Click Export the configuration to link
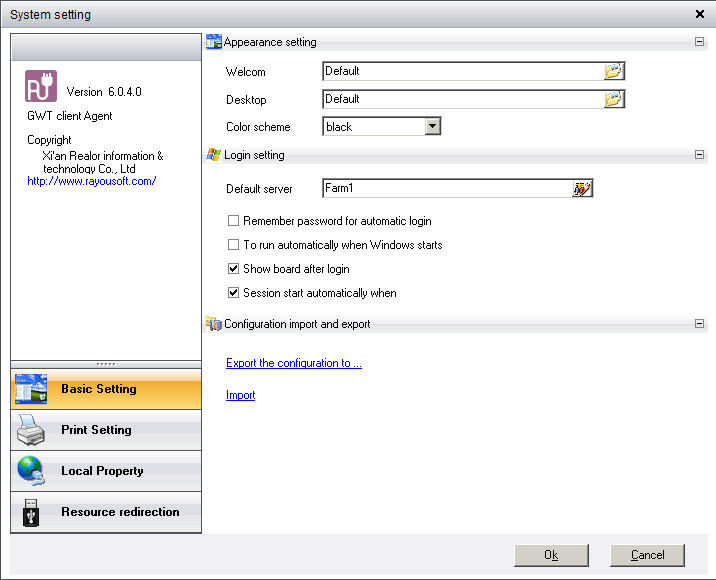The image size is (716, 580). [294, 363]
